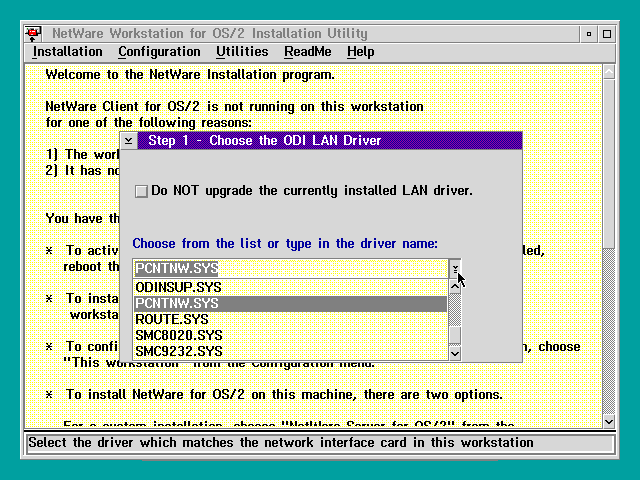Minimize the Installation Utility window
Image resolution: width=640 pixels, height=480 pixels.
tap(589, 34)
